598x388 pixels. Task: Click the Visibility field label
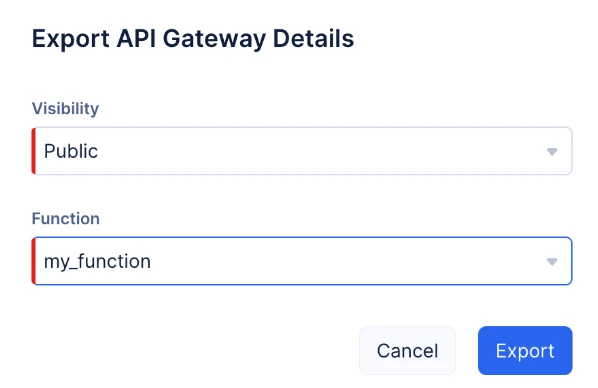point(65,109)
